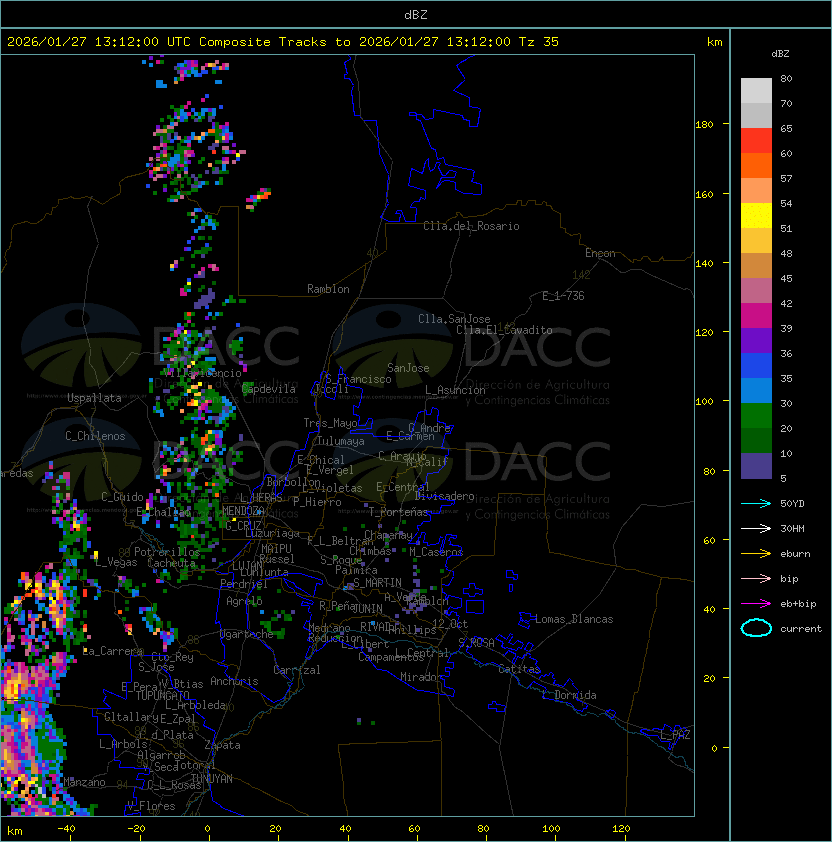This screenshot has height=842, width=832.
Task: Pick the purple swatch in the dBZ scale
Action: [x=756, y=340]
